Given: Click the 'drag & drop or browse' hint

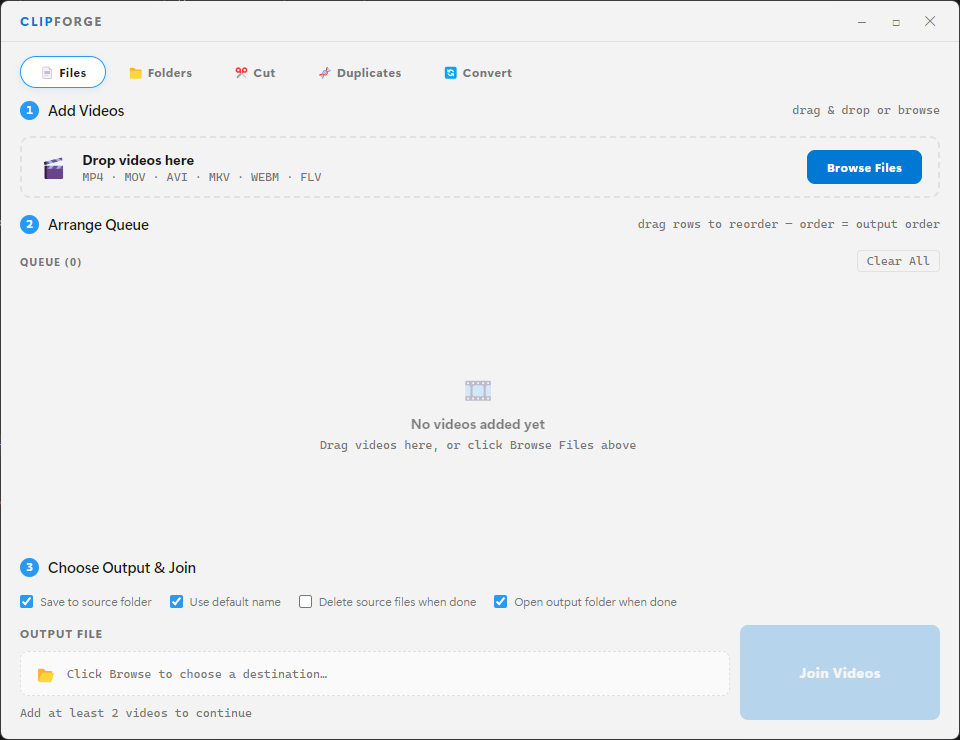Looking at the screenshot, I should pyautogui.click(x=866, y=110).
